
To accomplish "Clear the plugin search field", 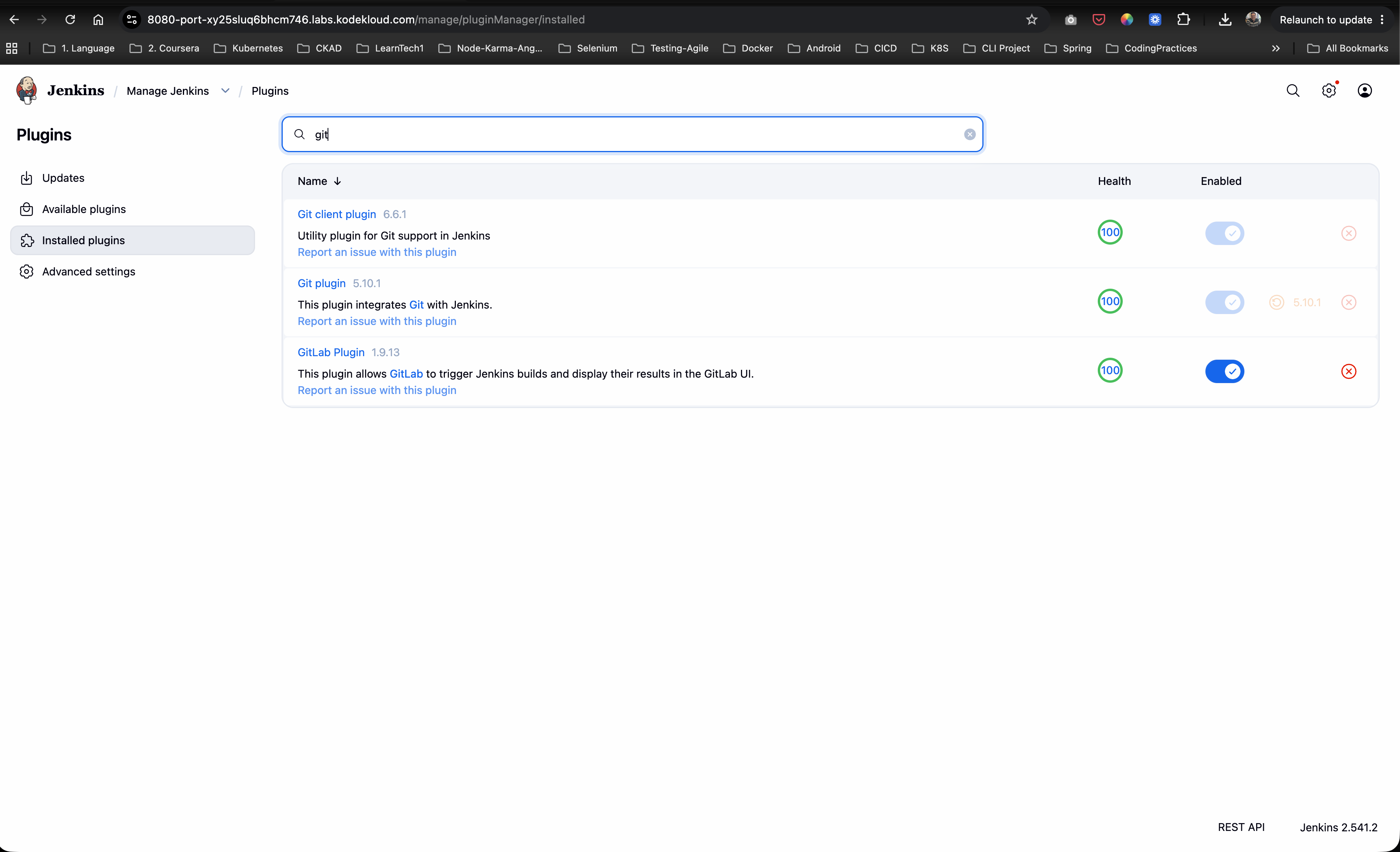I will point(970,134).
